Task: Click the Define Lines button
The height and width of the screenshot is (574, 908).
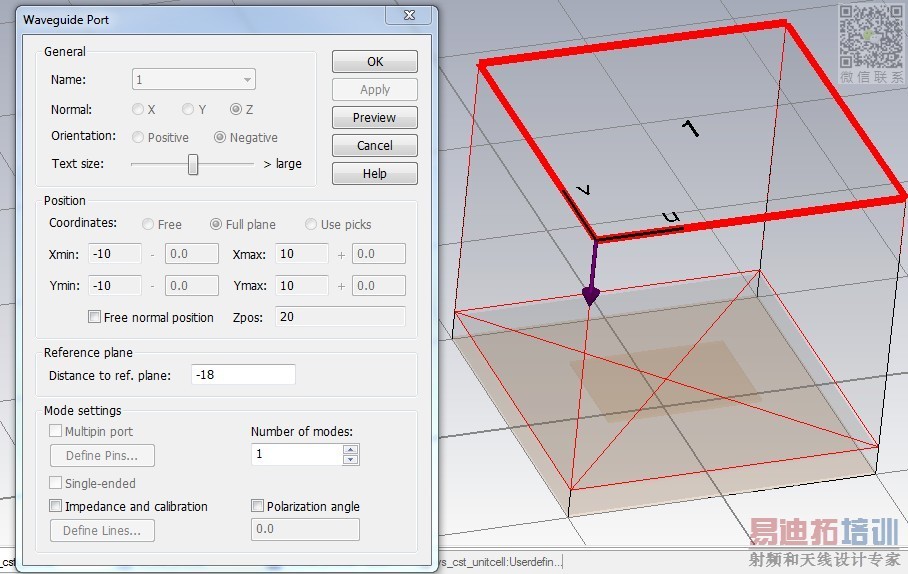Action: [102, 531]
